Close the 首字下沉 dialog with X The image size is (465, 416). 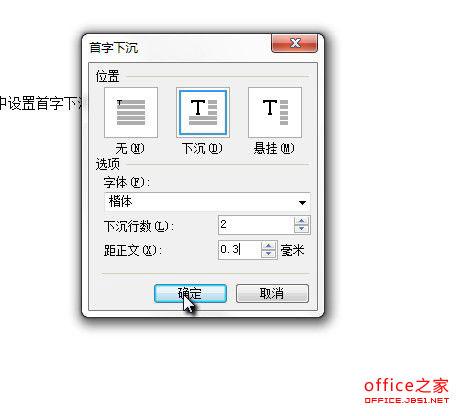[x=294, y=43]
